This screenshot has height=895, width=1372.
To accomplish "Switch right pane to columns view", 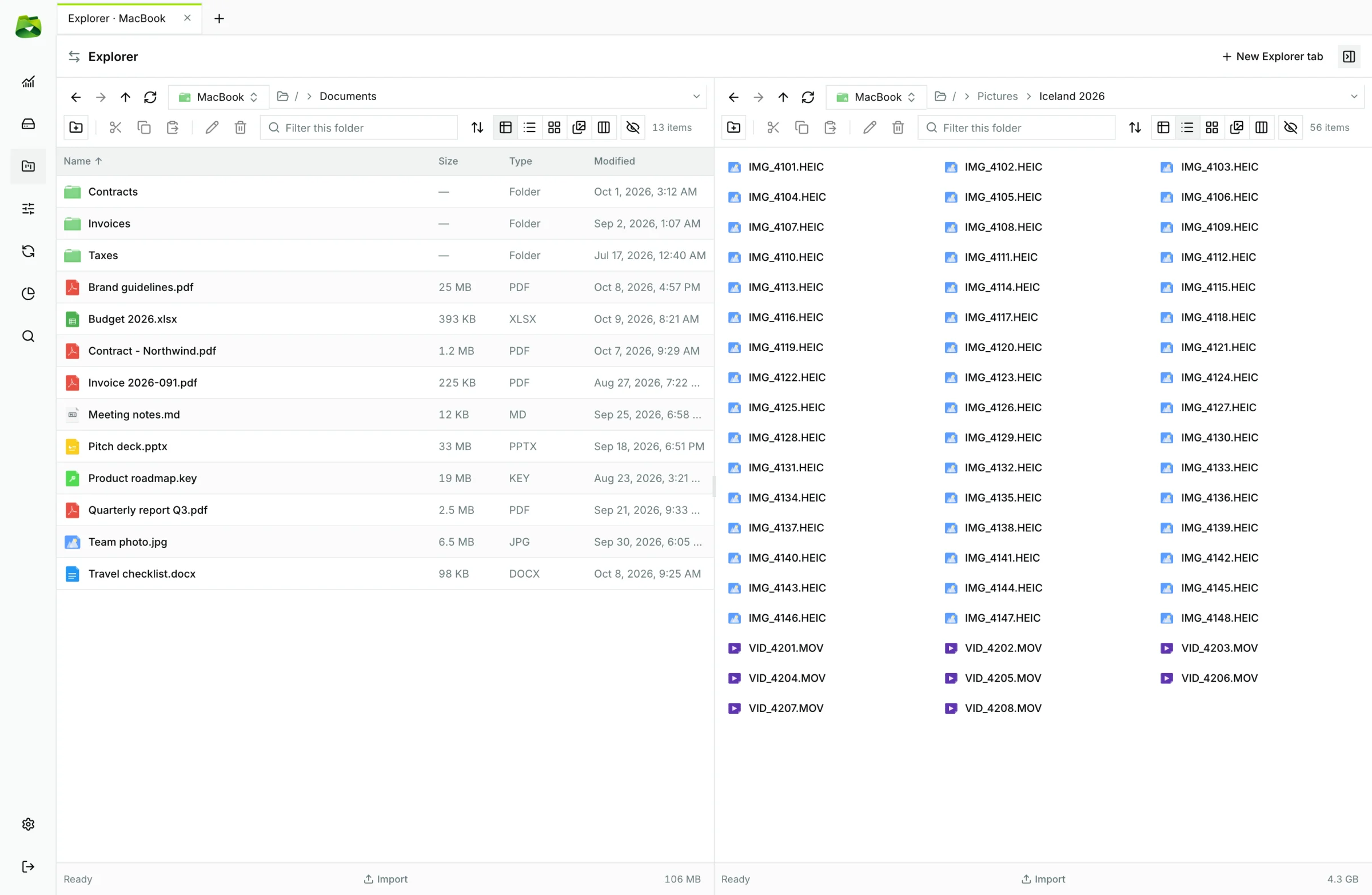I will [1261, 128].
